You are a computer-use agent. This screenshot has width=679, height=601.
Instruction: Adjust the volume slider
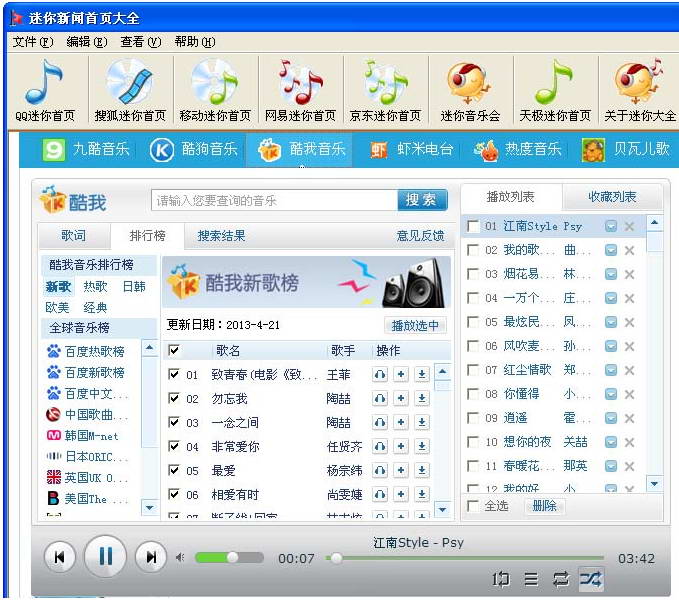click(229, 558)
